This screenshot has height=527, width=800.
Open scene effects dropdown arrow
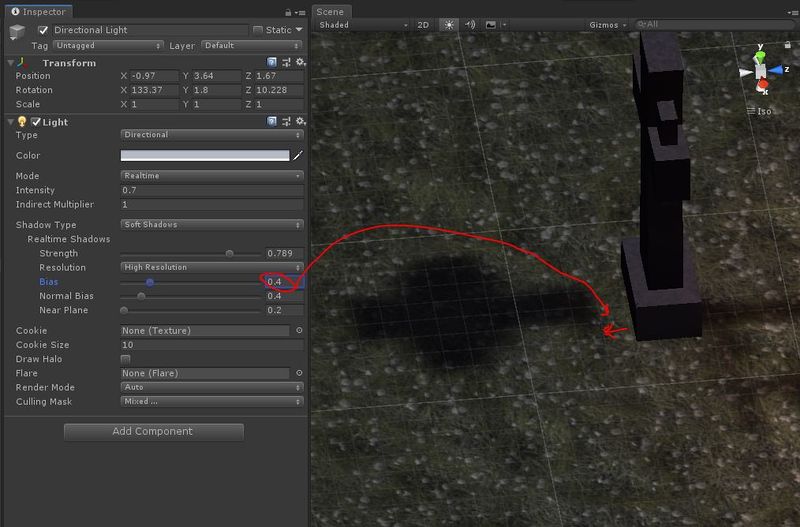pyautogui.click(x=504, y=24)
